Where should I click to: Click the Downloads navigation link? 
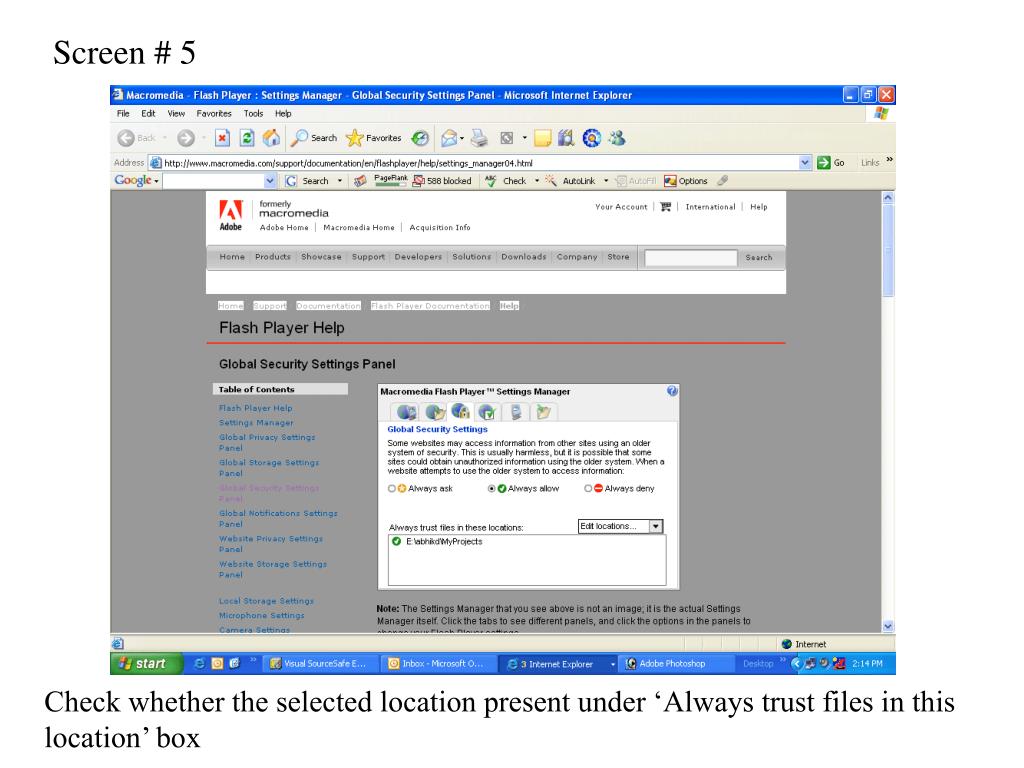pyautogui.click(x=524, y=257)
